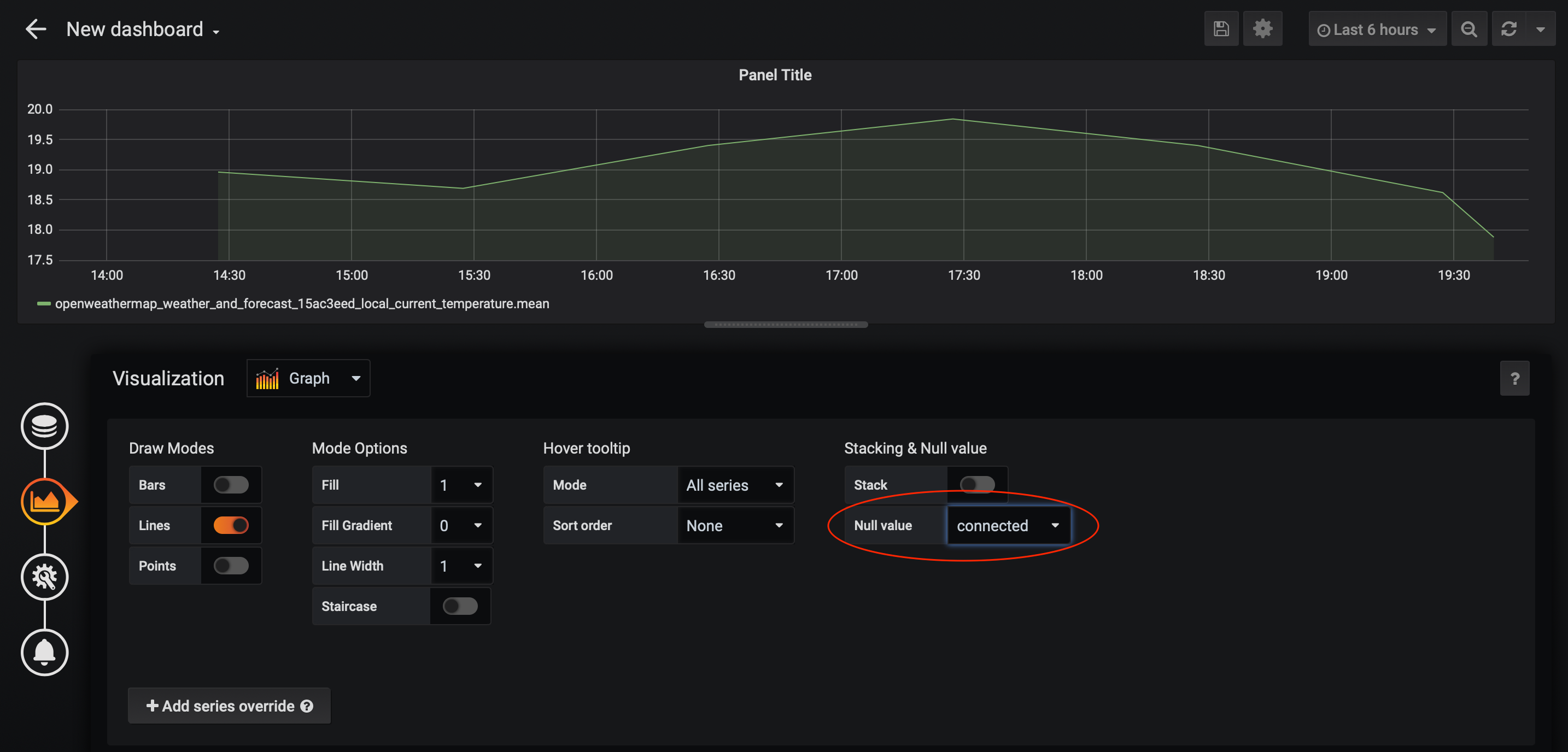Viewport: 1568px width, 752px height.
Task: Click the zoom out time range icon
Action: pyautogui.click(x=1469, y=29)
